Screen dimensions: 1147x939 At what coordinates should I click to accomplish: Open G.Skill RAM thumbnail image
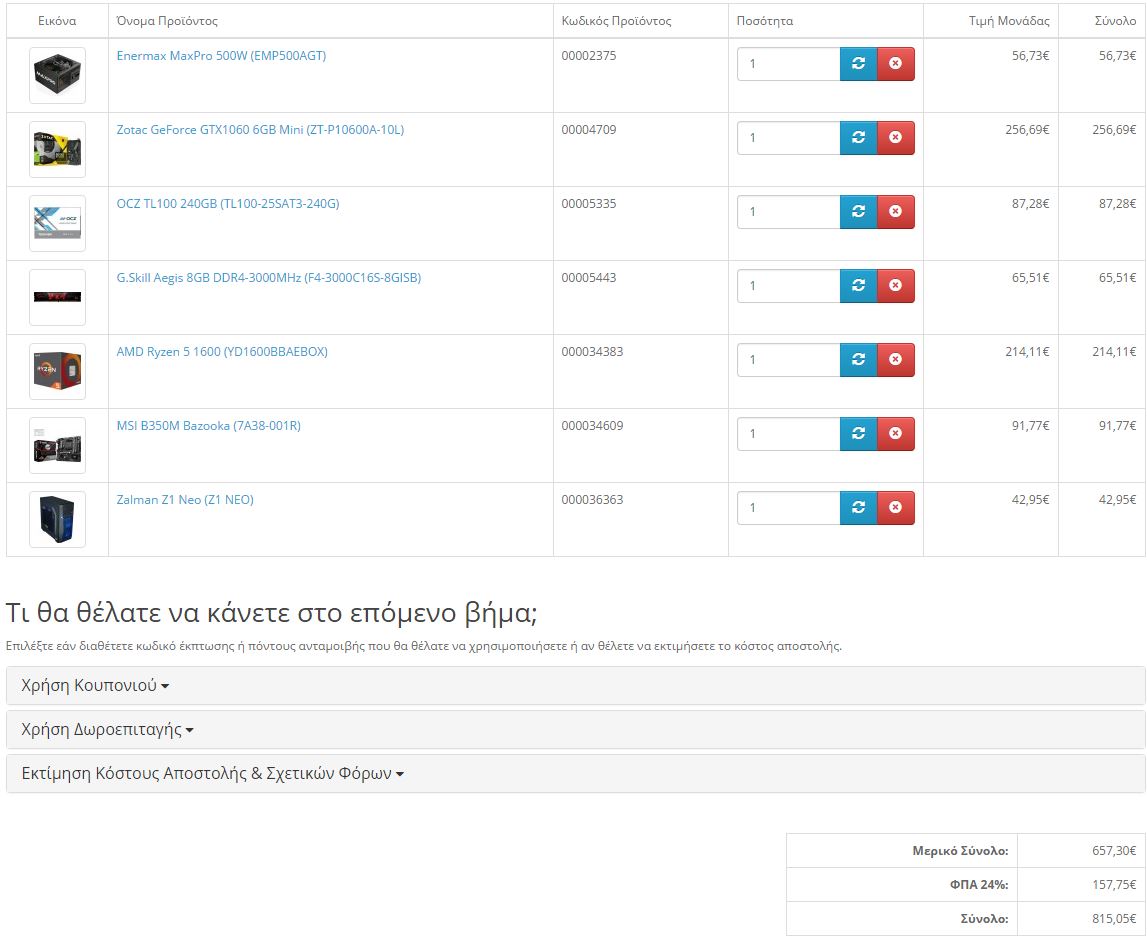pyautogui.click(x=57, y=297)
